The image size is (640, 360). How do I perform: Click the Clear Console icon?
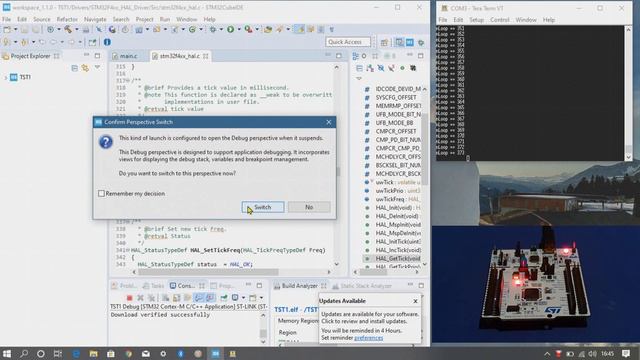165,298
